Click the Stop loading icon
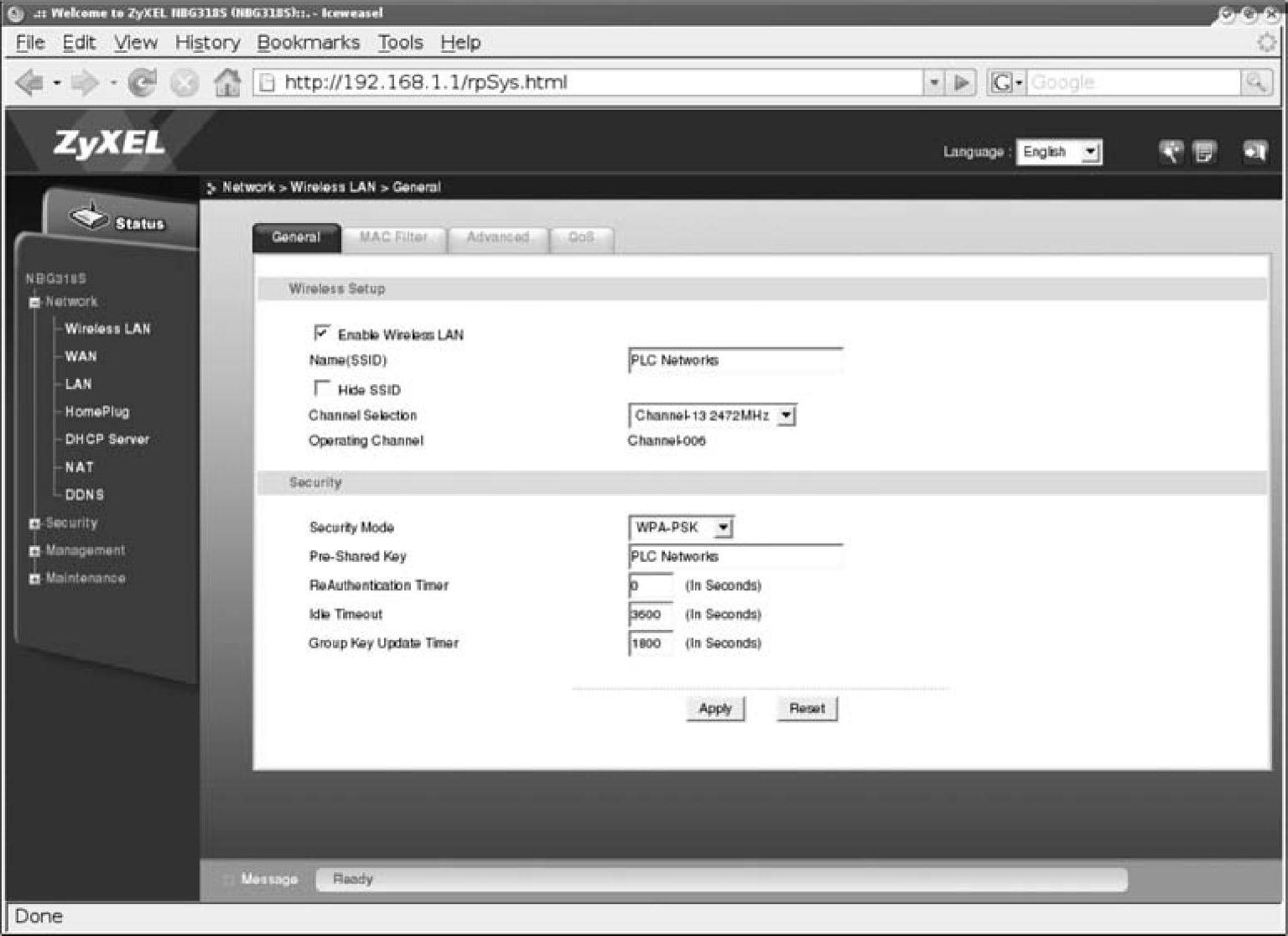 [x=184, y=82]
